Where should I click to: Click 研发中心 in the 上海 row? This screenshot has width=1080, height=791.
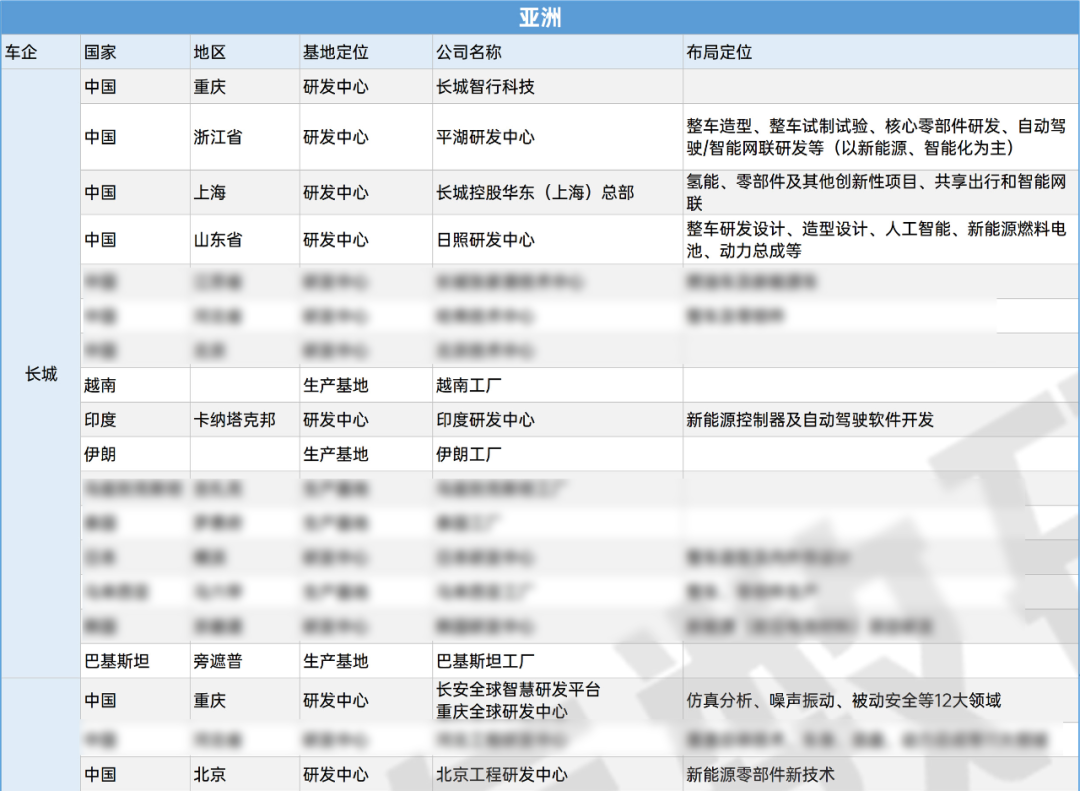335,192
